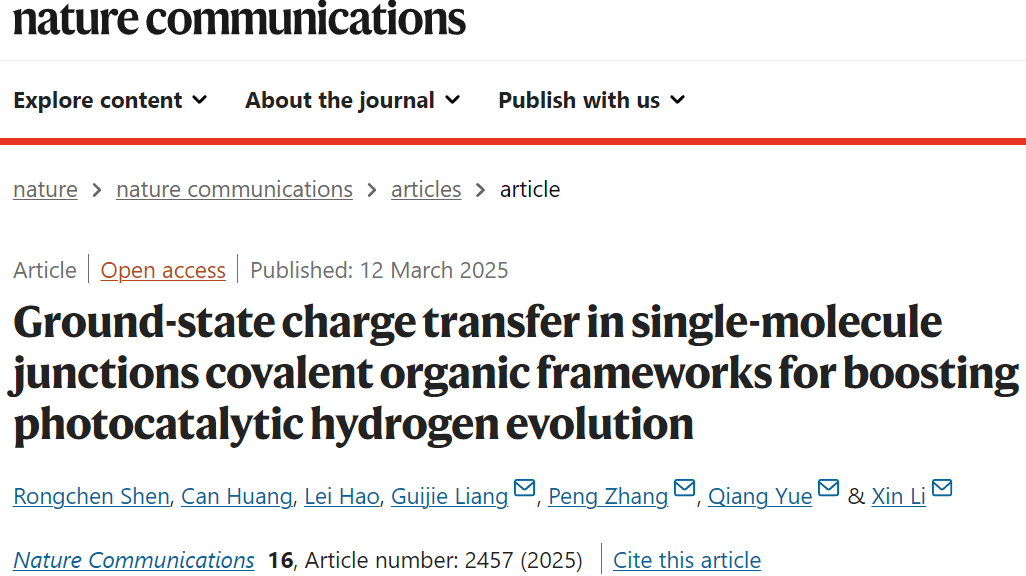Click the Xin Li author name
This screenshot has height=576, width=1026.
click(x=898, y=496)
